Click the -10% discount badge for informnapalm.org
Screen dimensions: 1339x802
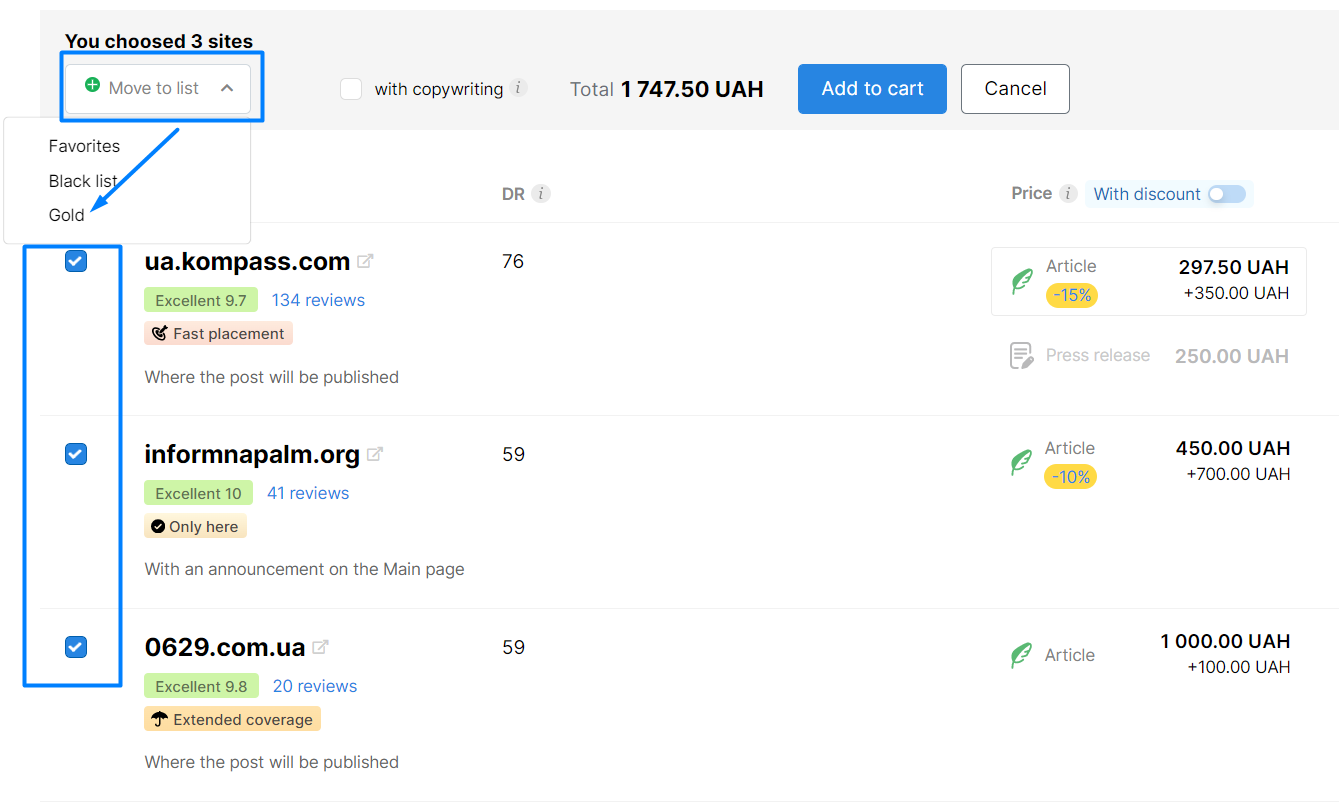point(1070,477)
